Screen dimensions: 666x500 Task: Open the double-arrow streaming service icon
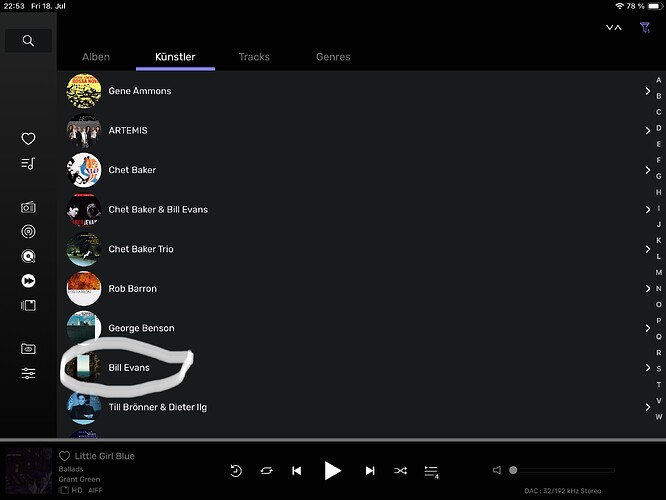28,281
